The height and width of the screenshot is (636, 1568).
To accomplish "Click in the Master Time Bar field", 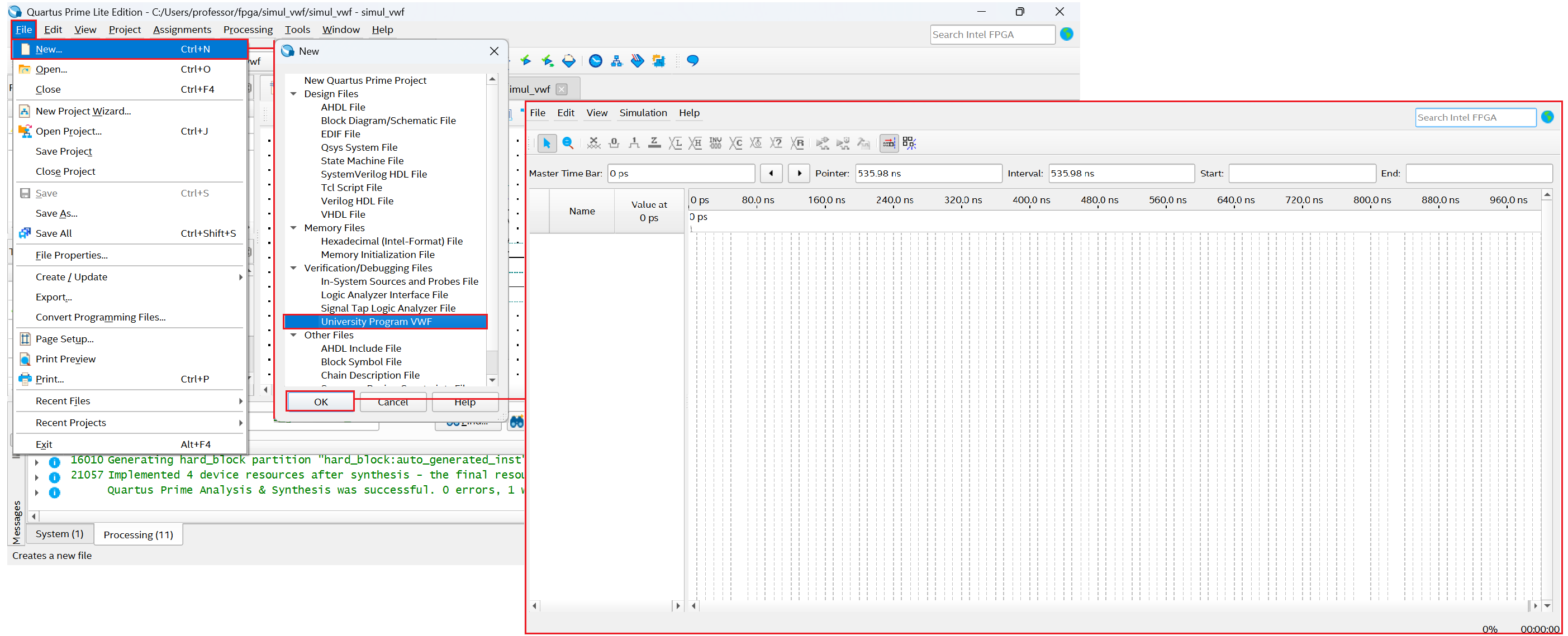I will [681, 173].
